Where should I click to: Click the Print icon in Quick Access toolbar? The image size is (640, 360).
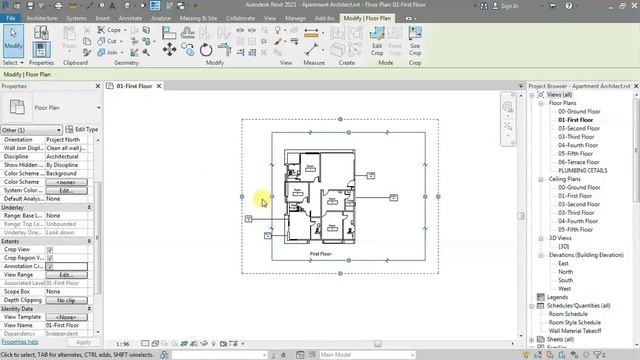tap(58, 6)
